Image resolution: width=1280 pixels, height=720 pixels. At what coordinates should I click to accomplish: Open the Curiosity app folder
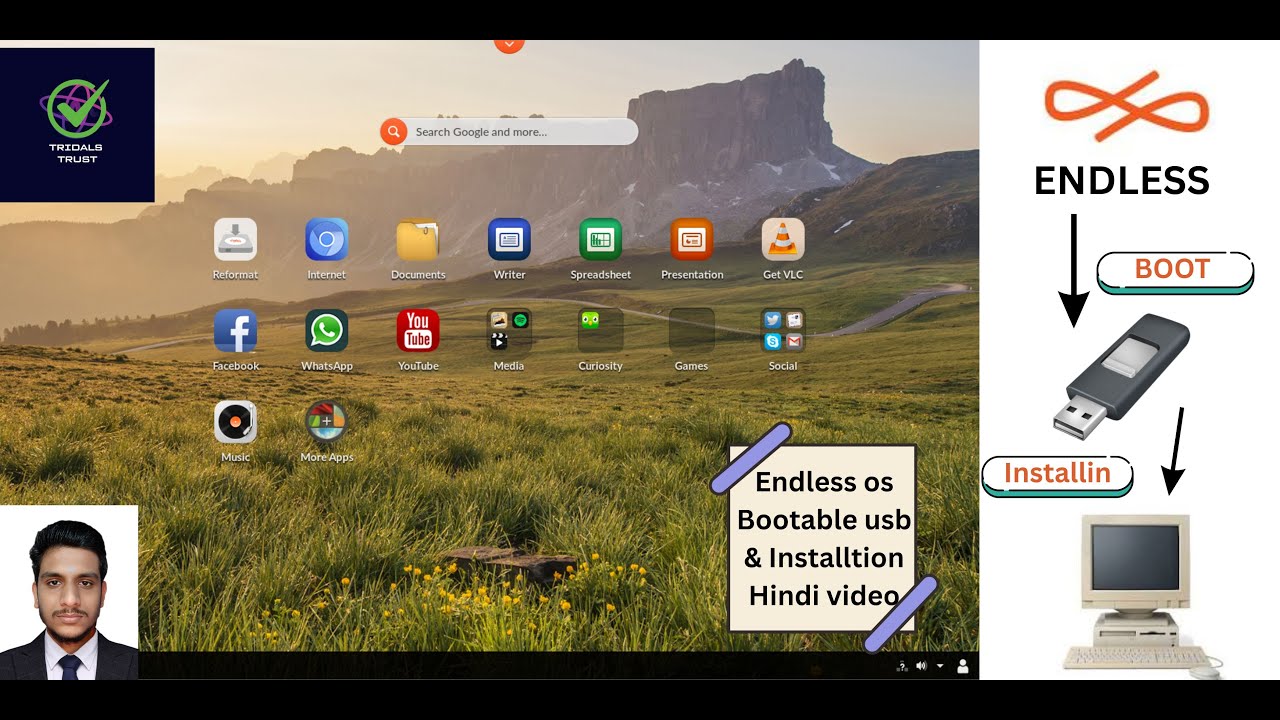click(x=600, y=331)
